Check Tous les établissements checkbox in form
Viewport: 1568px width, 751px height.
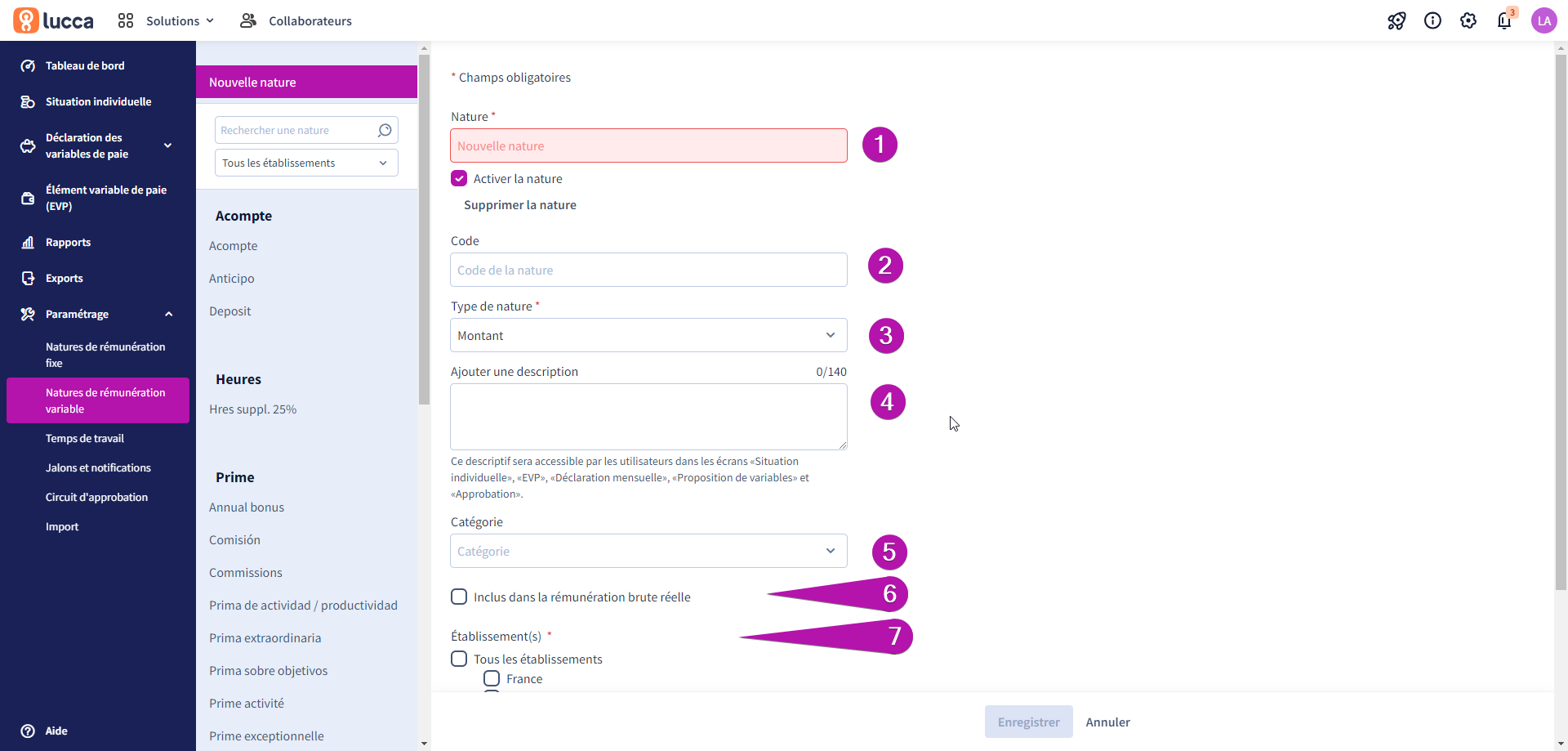pos(459,659)
